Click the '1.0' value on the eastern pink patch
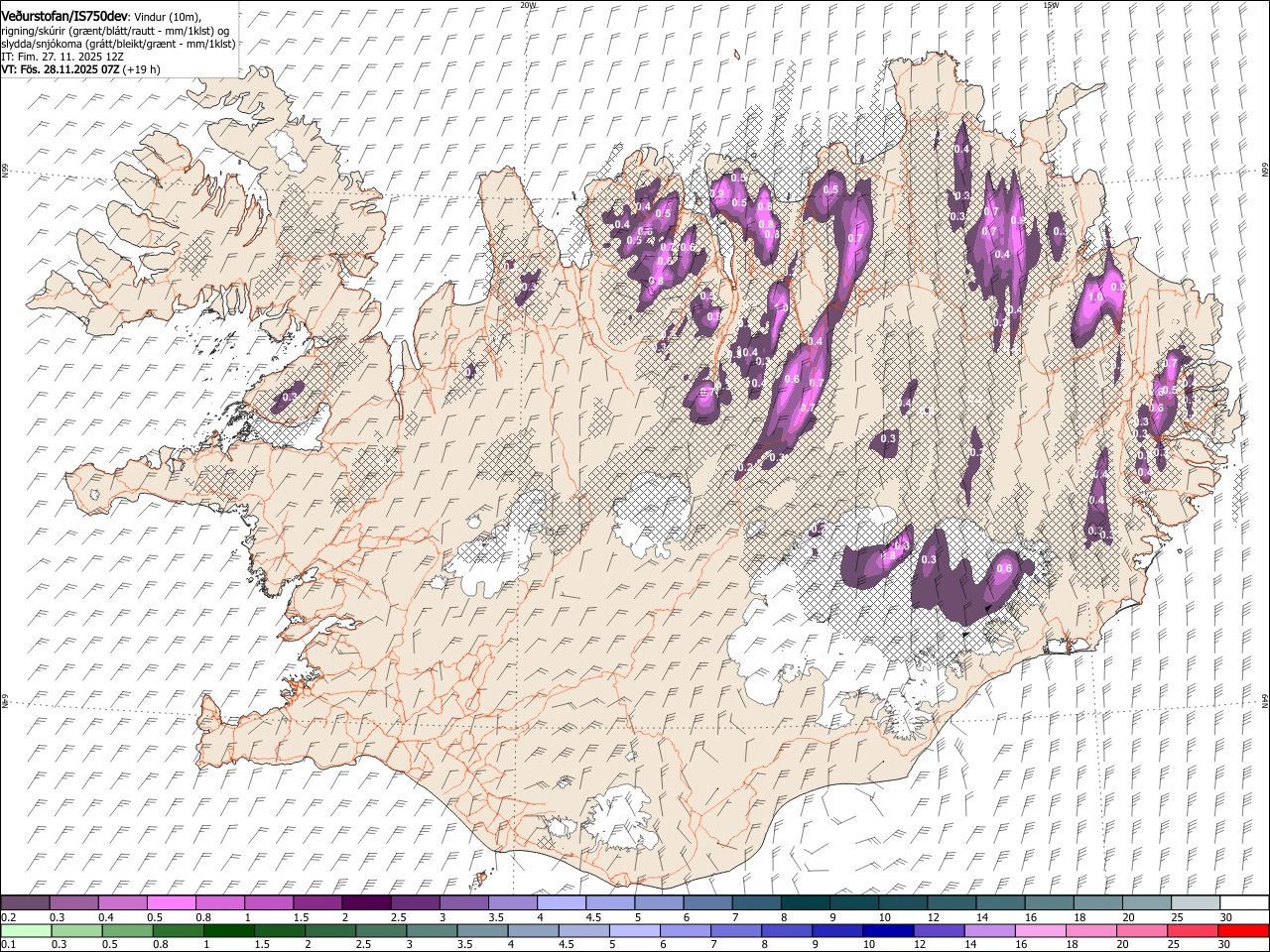Image resolution: width=1270 pixels, height=952 pixels. (x=1095, y=297)
